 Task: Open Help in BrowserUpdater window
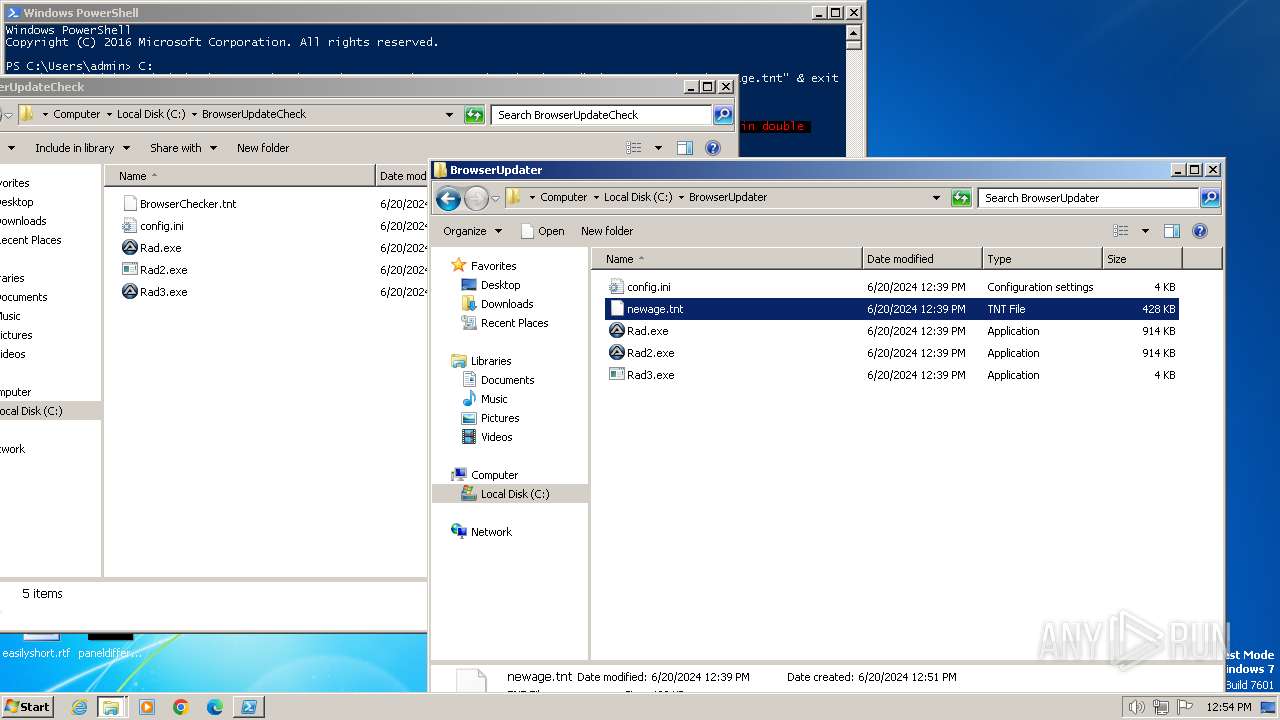click(1200, 231)
